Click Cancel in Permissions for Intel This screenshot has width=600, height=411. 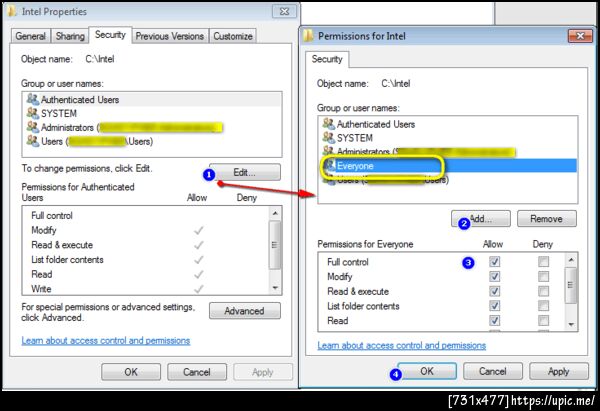click(x=493, y=371)
